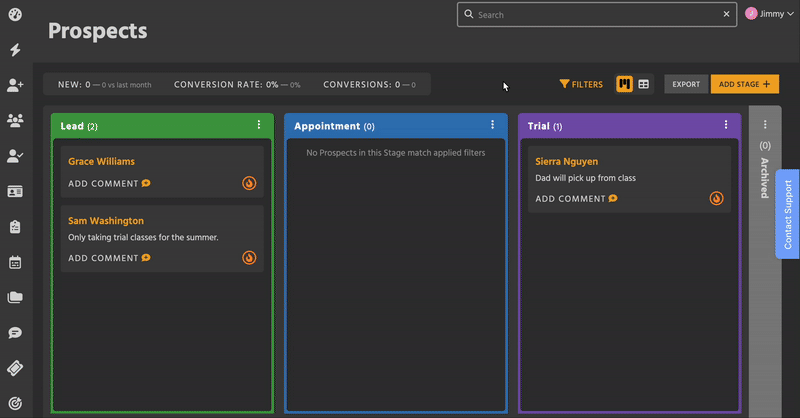Open the add-person icon in sidebar
This screenshot has width=800, height=418.
[15, 86]
